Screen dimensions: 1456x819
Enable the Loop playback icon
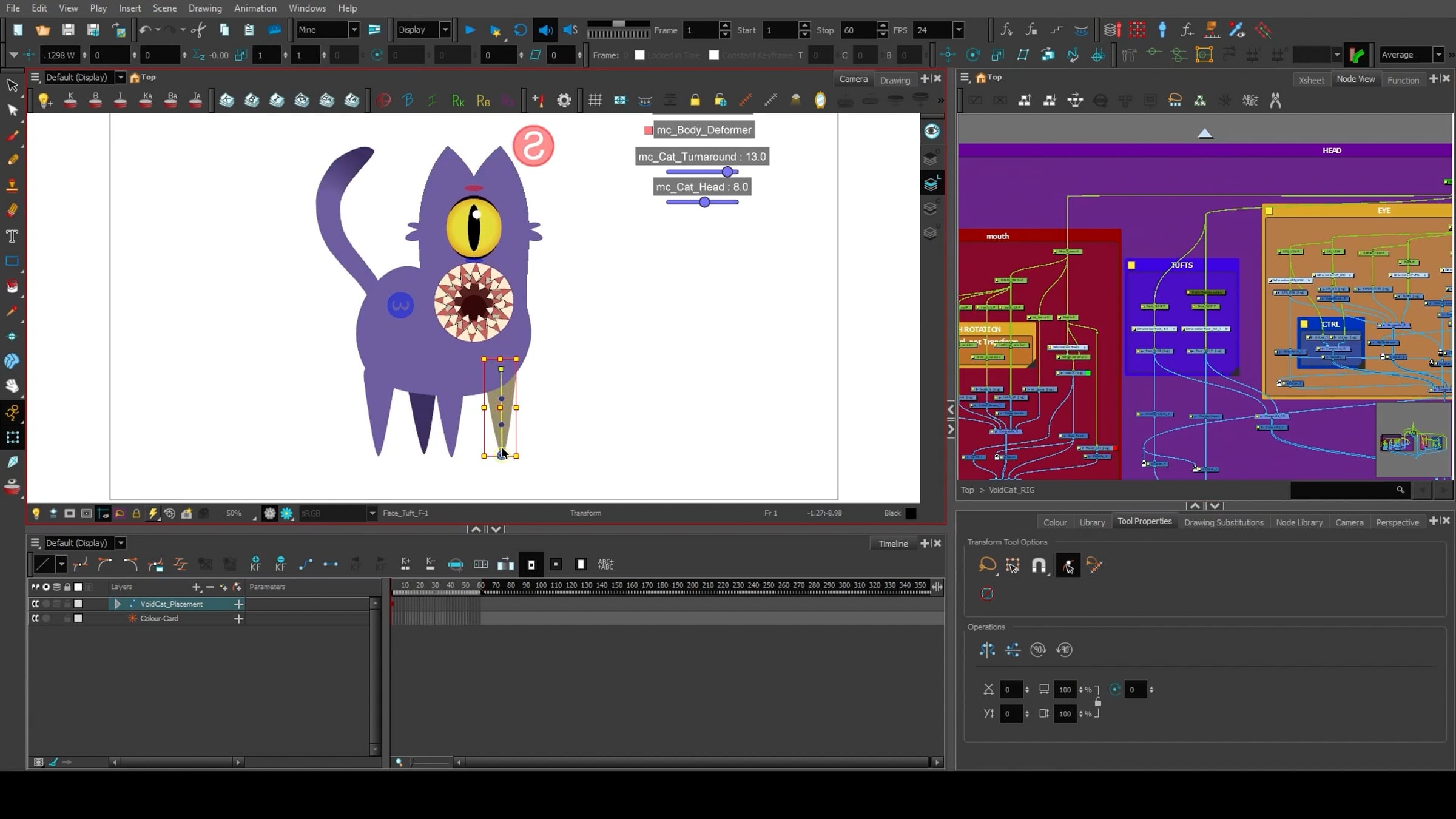pos(520,30)
